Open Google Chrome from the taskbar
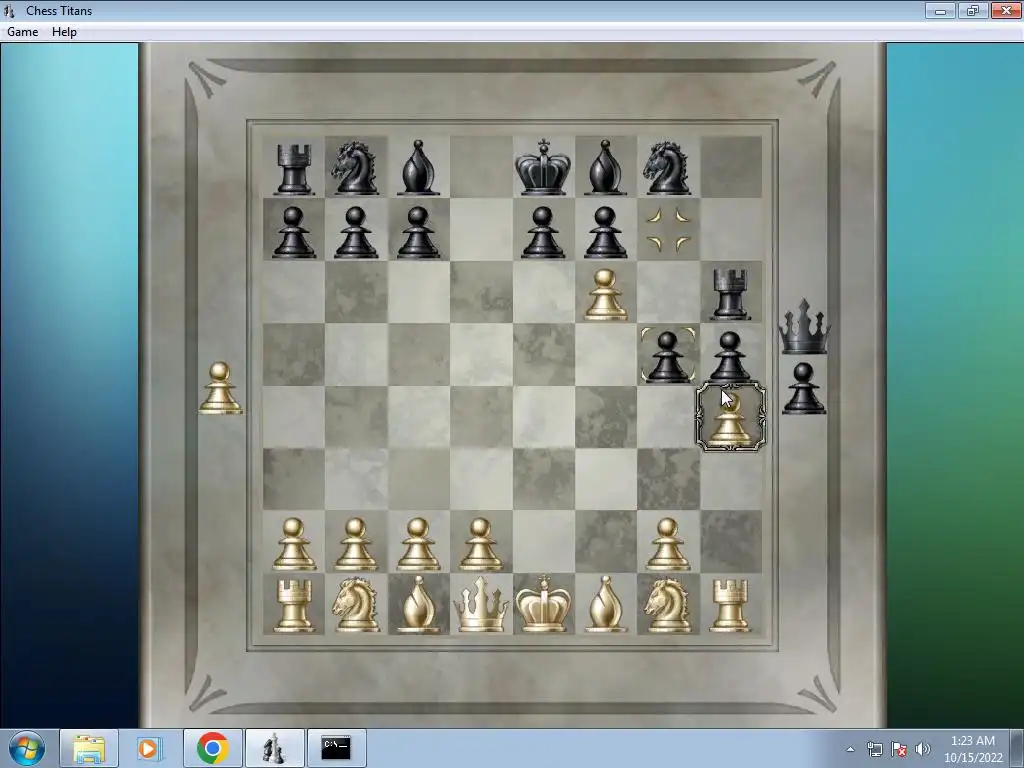The image size is (1024, 768). tap(212, 748)
